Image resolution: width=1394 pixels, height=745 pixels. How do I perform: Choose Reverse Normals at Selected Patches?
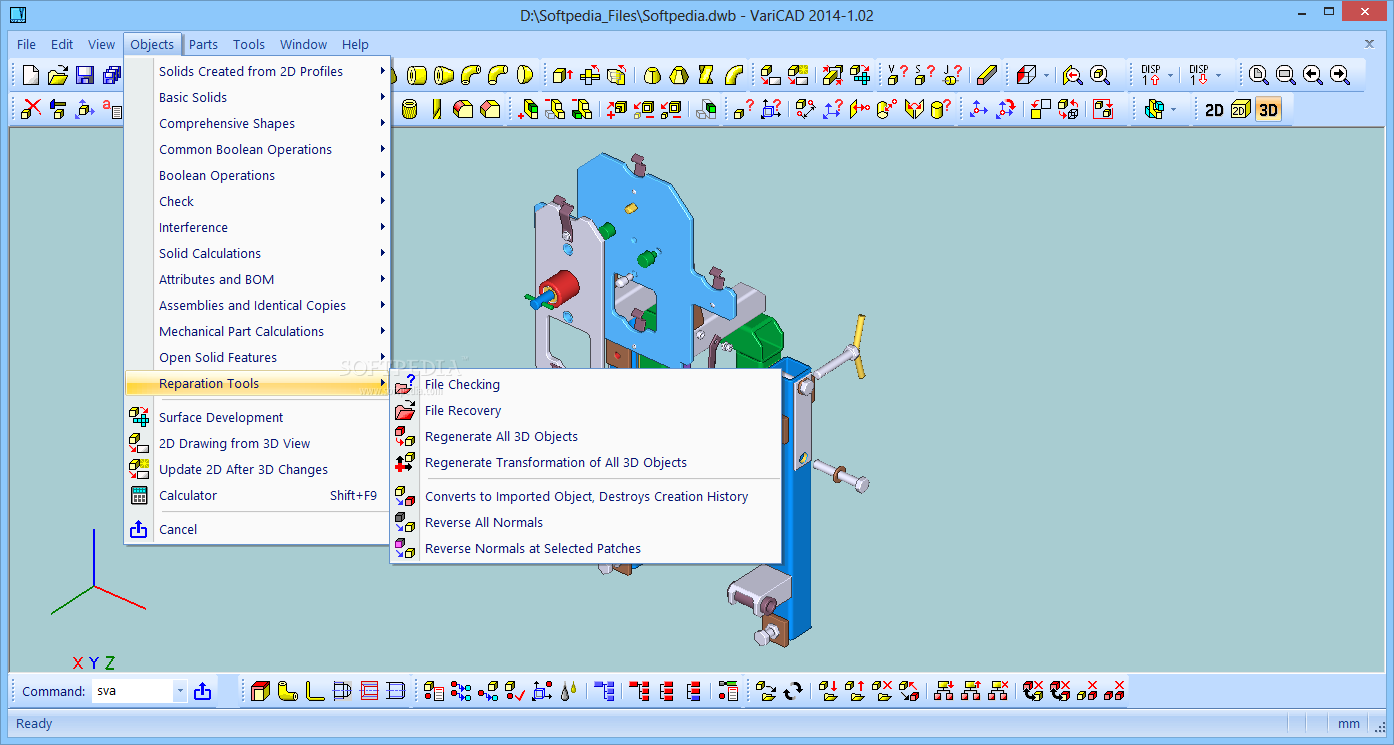[585, 548]
